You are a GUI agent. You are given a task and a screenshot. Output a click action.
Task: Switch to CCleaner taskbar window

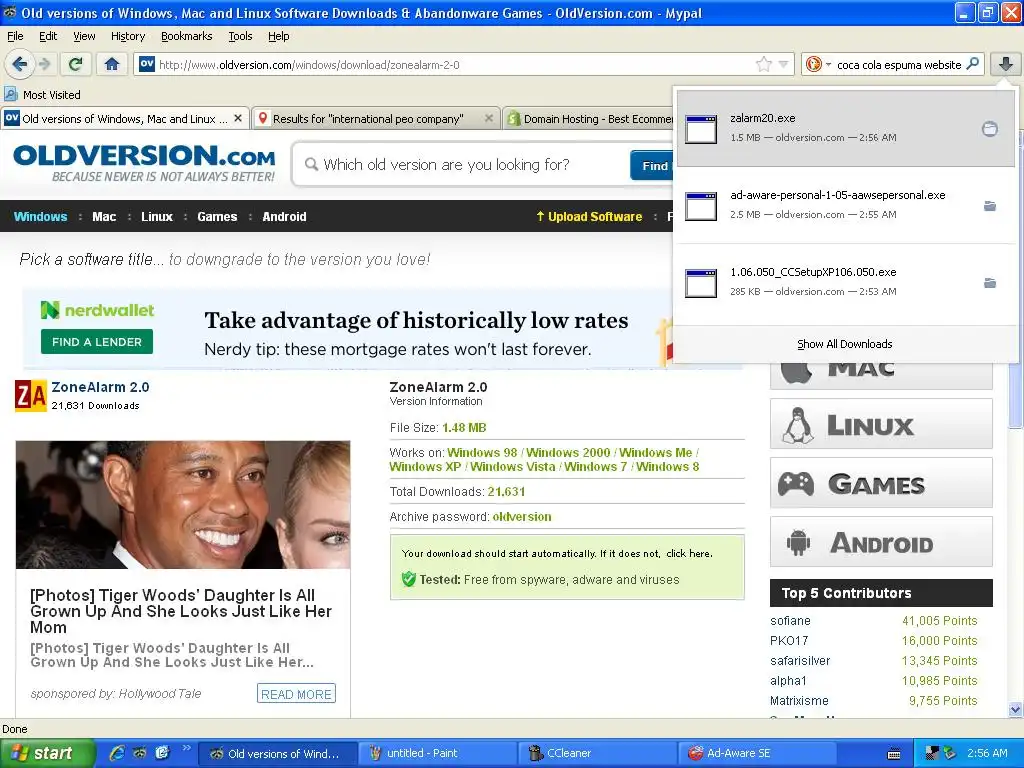[x=596, y=753]
